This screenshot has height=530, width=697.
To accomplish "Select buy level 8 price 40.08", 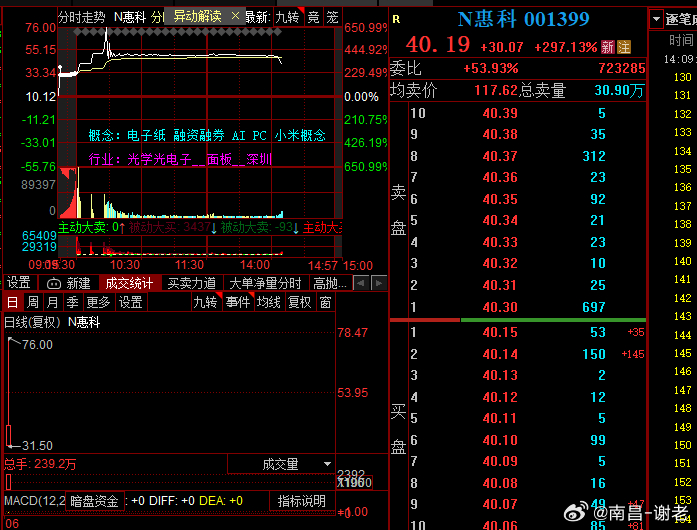I will 500,483.
